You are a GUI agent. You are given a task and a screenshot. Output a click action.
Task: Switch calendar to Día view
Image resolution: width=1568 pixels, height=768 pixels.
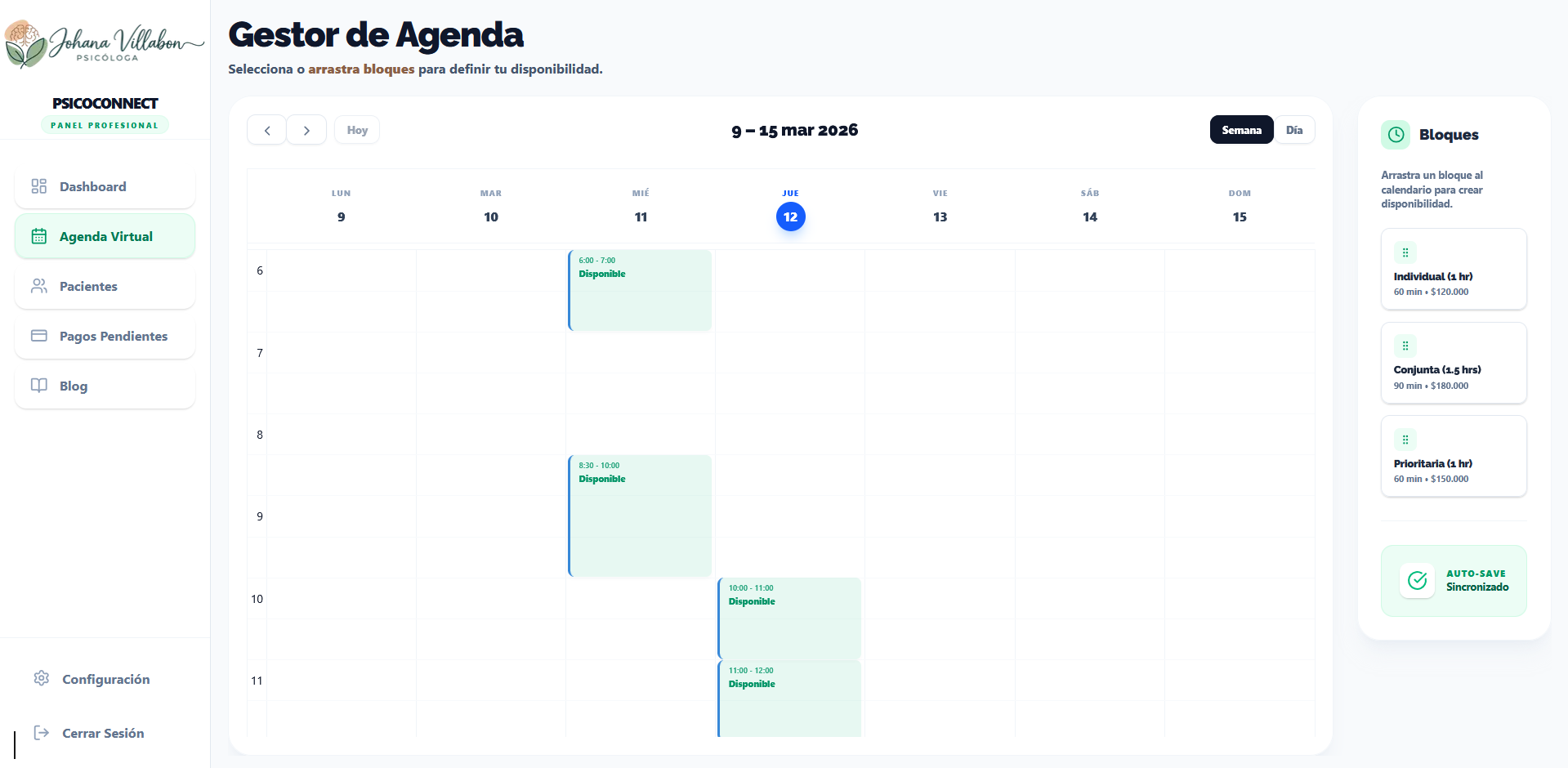(1294, 130)
